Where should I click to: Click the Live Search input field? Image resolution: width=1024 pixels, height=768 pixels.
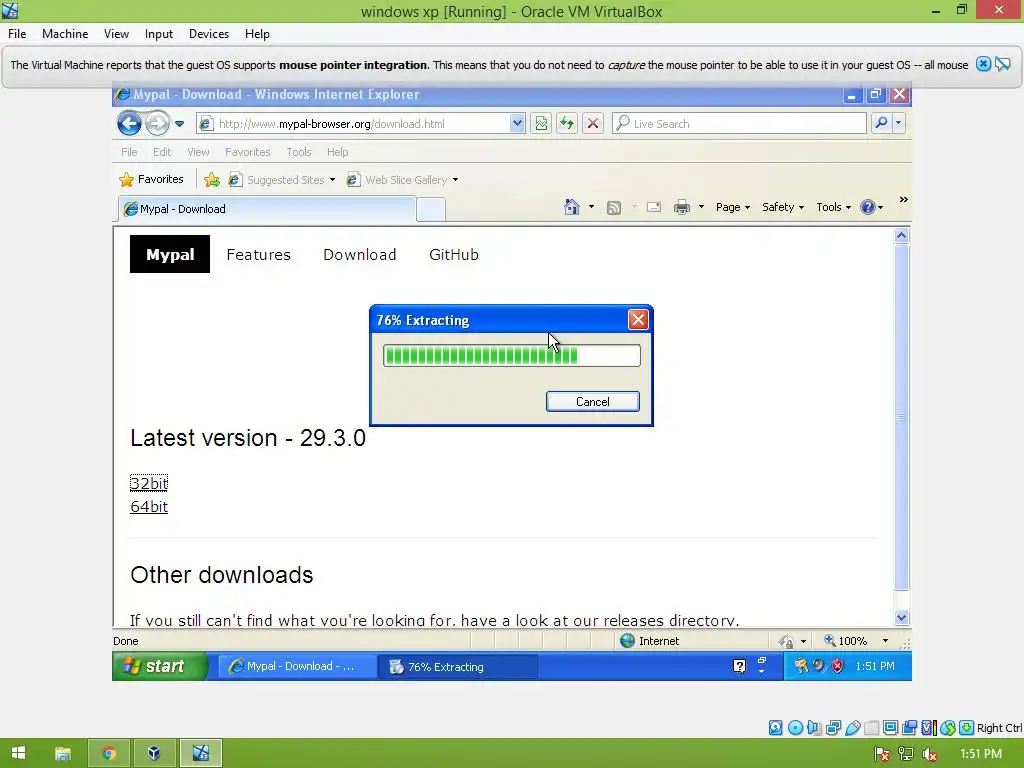739,123
